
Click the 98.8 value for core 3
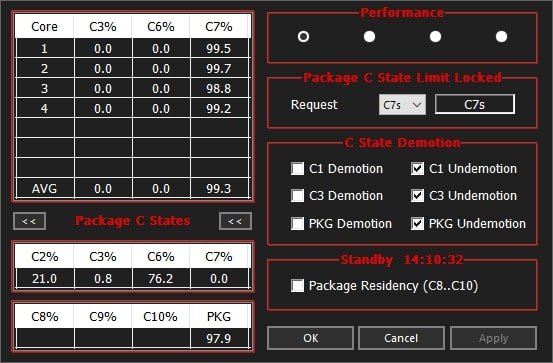(x=219, y=89)
